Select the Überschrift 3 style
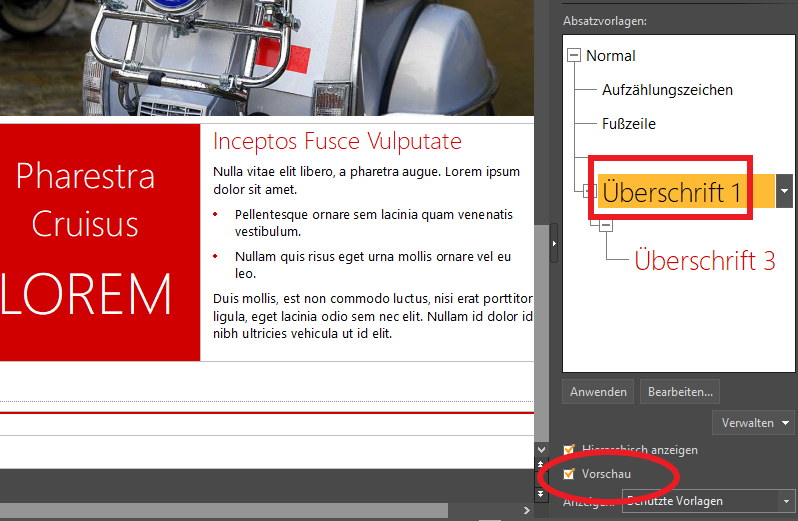Viewport: 798px width, 521px height. 704,260
